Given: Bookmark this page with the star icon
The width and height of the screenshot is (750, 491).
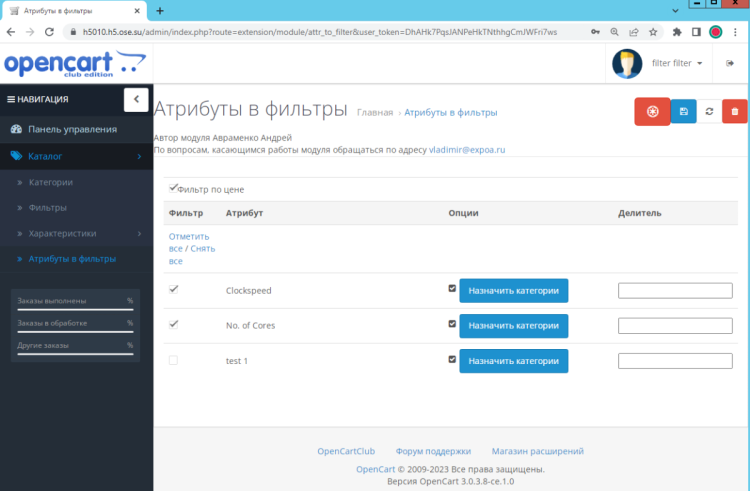Looking at the screenshot, I should 652,32.
